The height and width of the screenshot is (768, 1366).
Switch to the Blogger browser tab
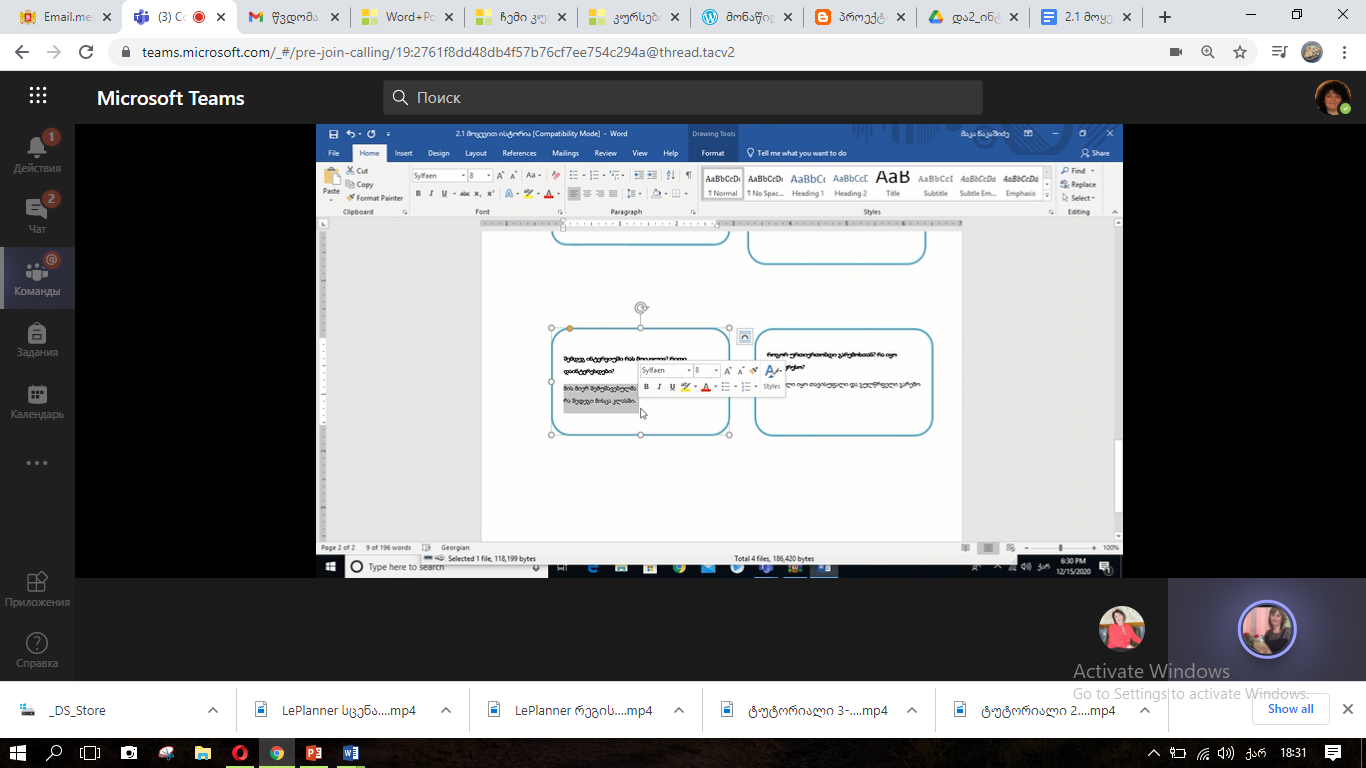tap(860, 17)
